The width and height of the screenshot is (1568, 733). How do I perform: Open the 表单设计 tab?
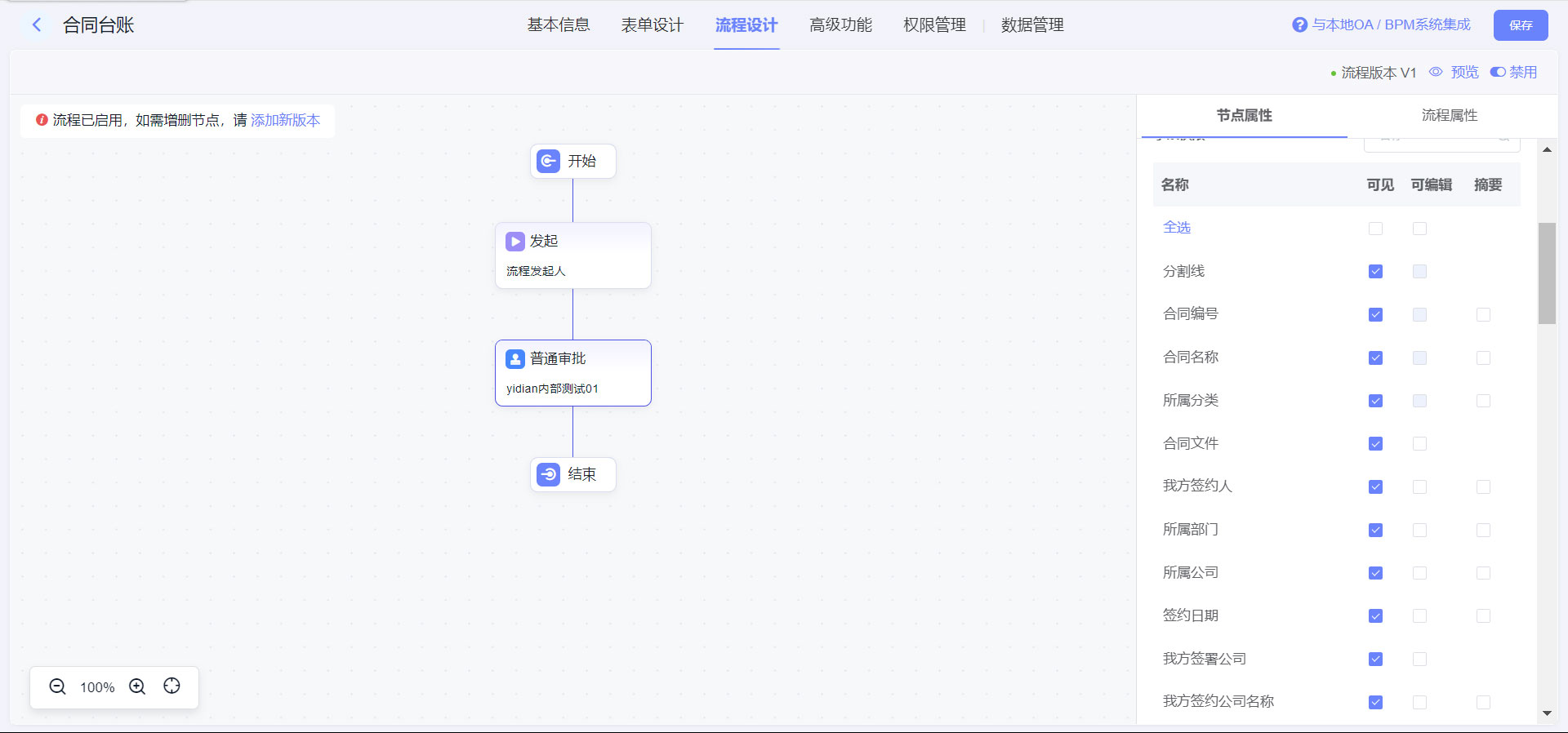(652, 24)
